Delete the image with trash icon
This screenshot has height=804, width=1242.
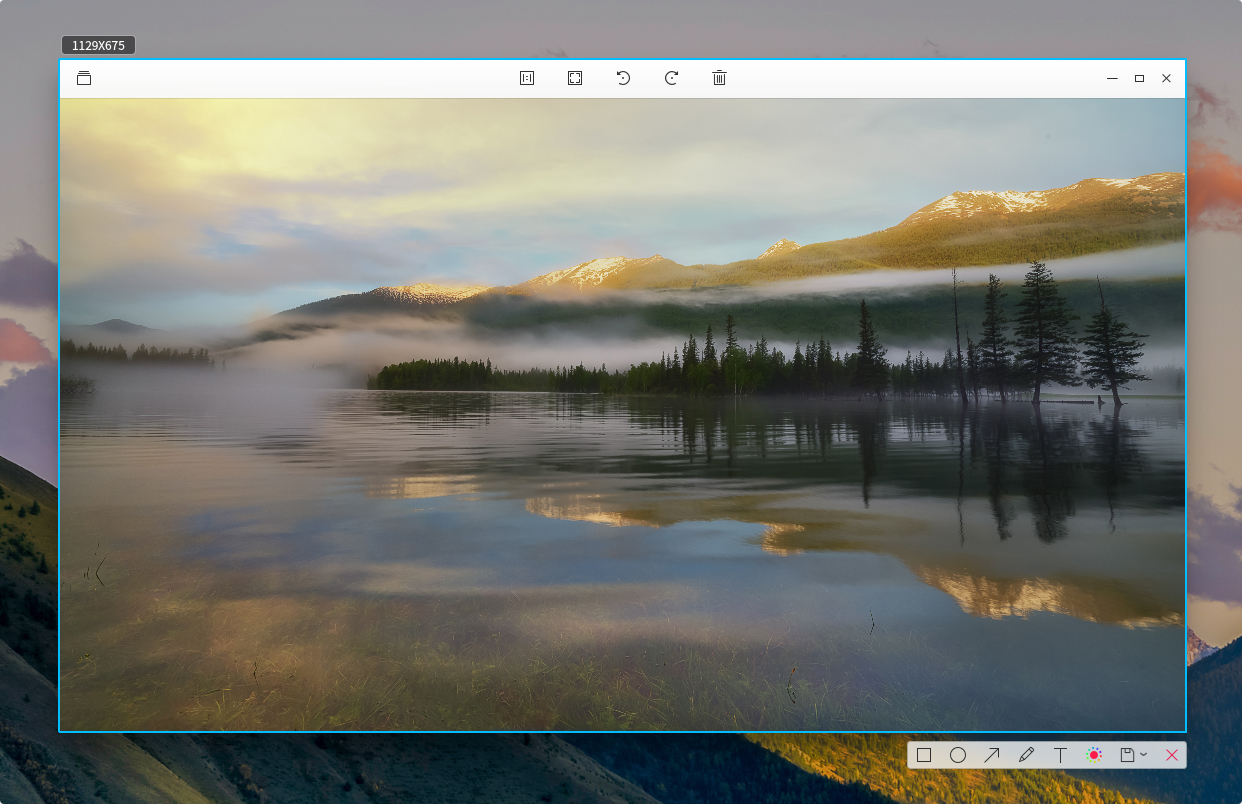[x=719, y=78]
